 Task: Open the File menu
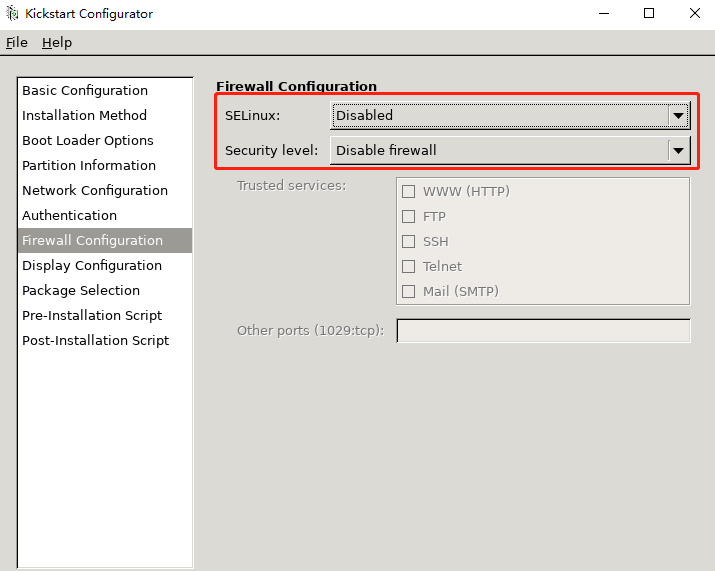(17, 42)
